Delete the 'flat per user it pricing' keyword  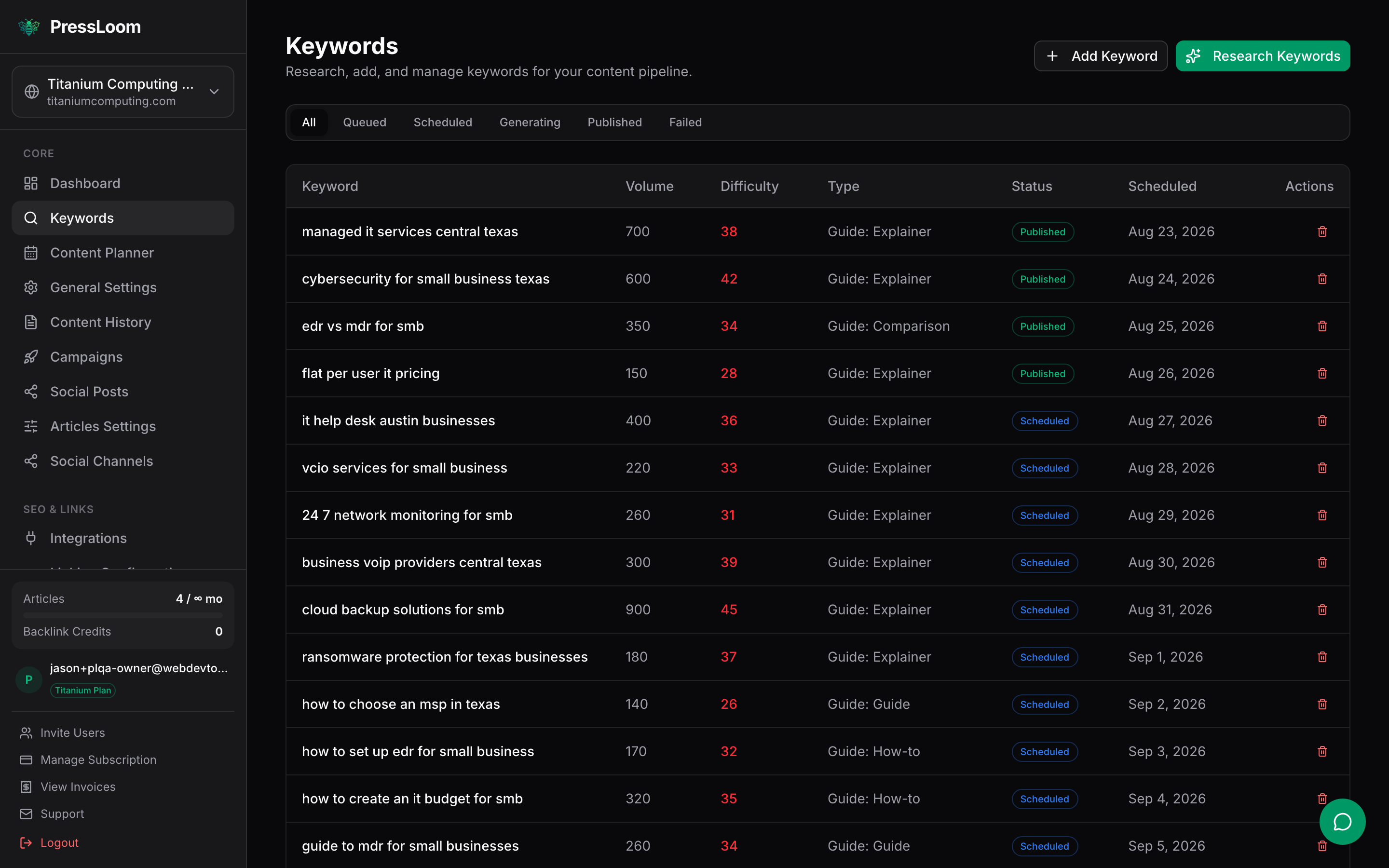pos(1322,373)
